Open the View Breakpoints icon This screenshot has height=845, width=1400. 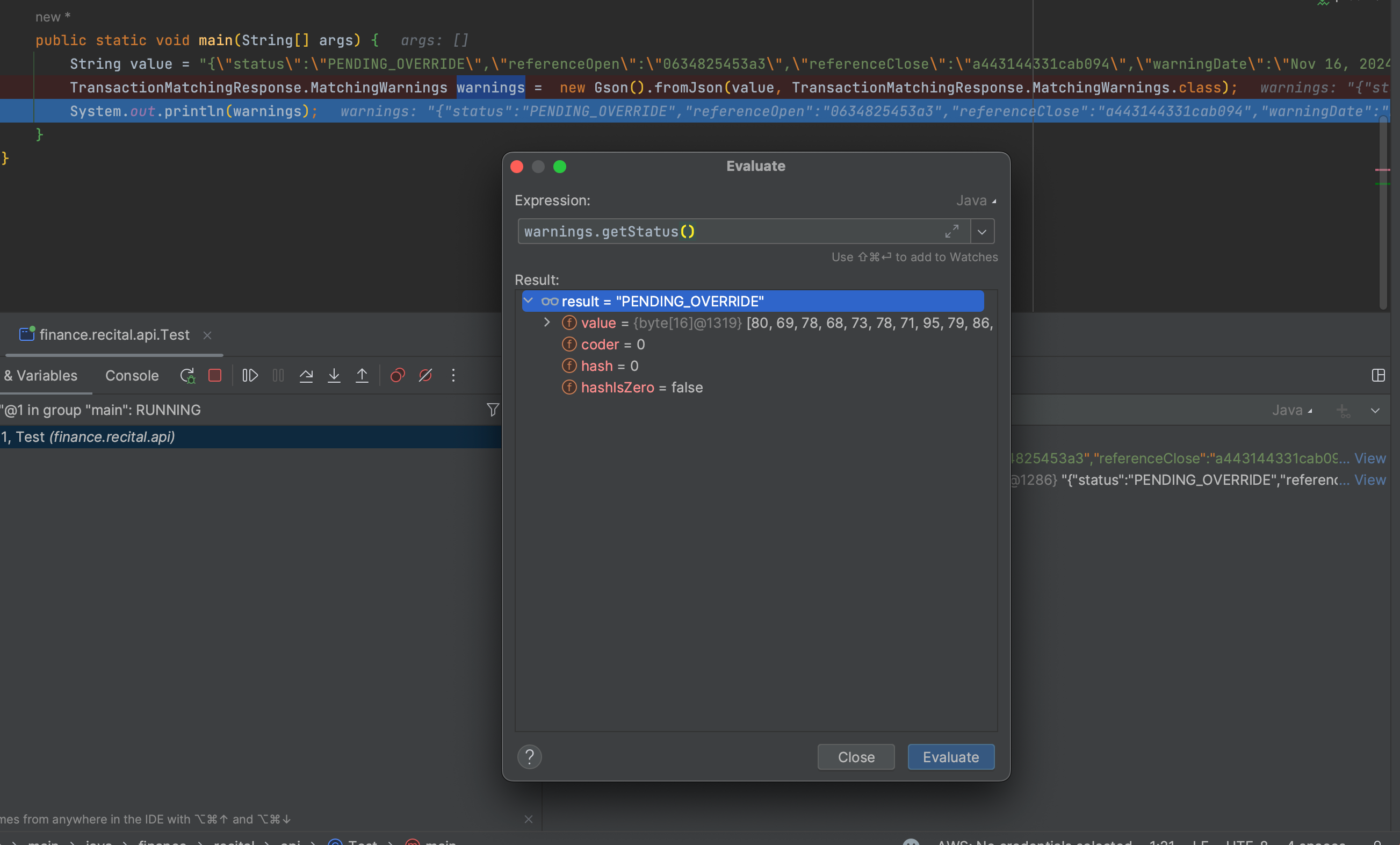(x=397, y=375)
